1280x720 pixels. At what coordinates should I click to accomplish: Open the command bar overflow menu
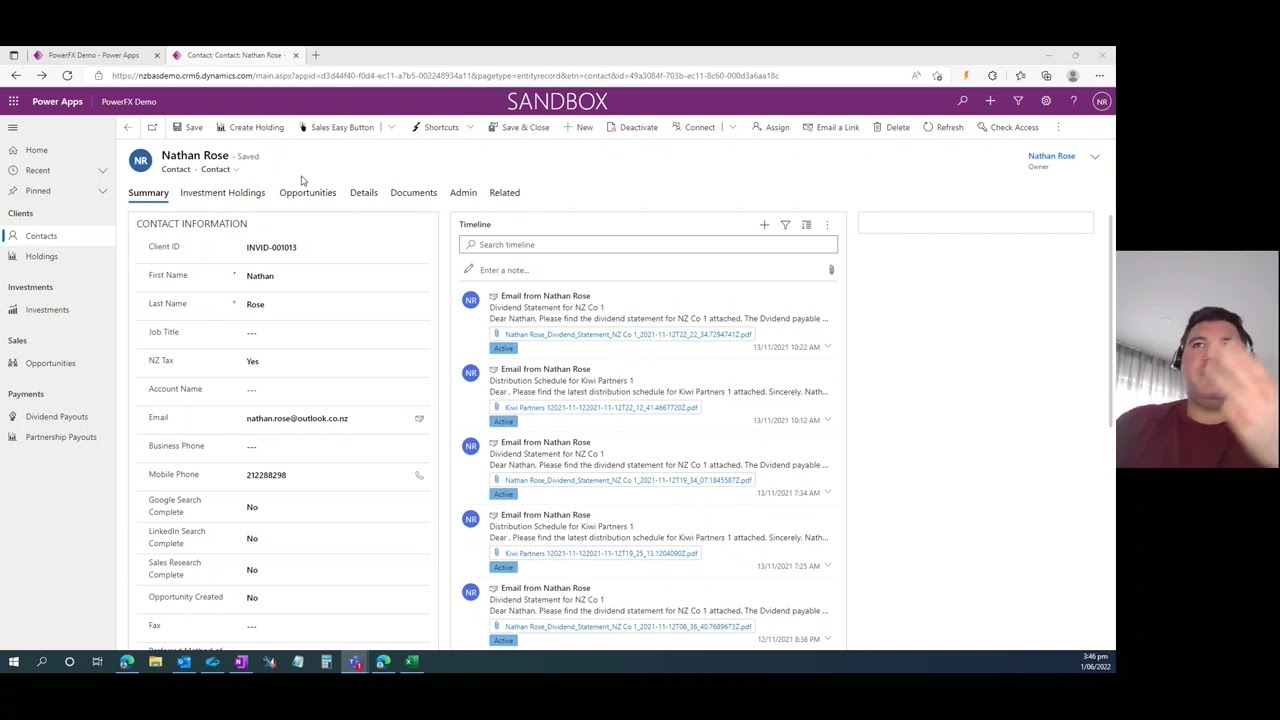pyautogui.click(x=1058, y=127)
